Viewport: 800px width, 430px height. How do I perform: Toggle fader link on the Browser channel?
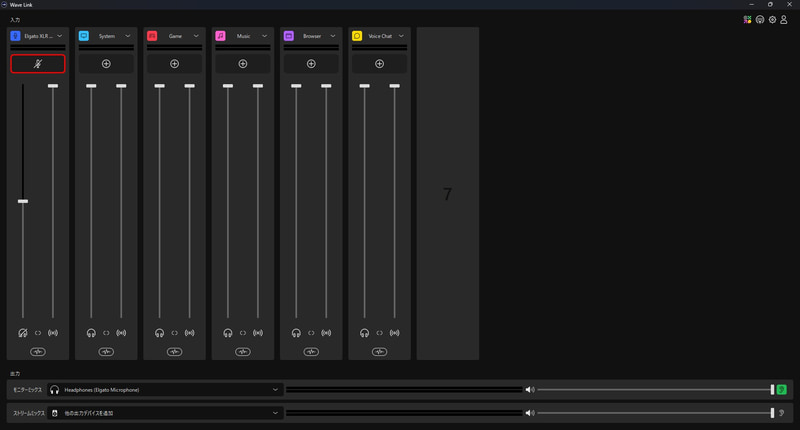tap(311, 333)
